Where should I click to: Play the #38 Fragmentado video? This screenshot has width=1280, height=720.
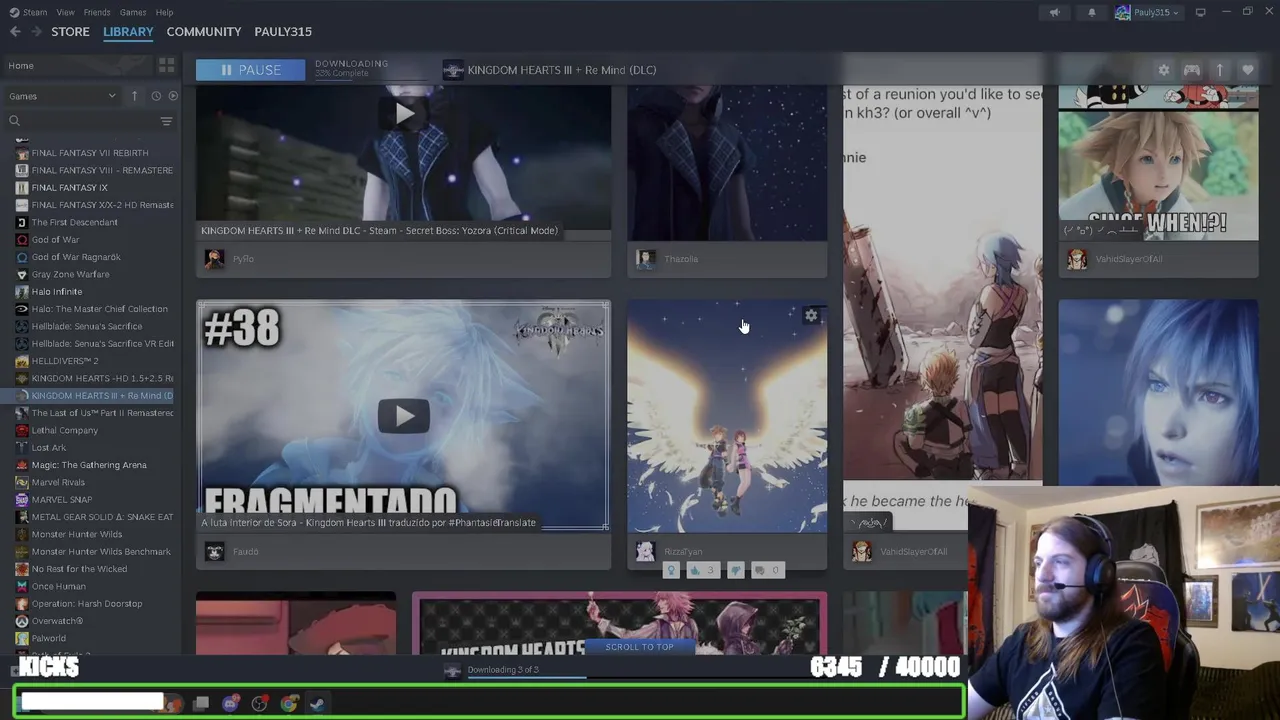point(403,416)
